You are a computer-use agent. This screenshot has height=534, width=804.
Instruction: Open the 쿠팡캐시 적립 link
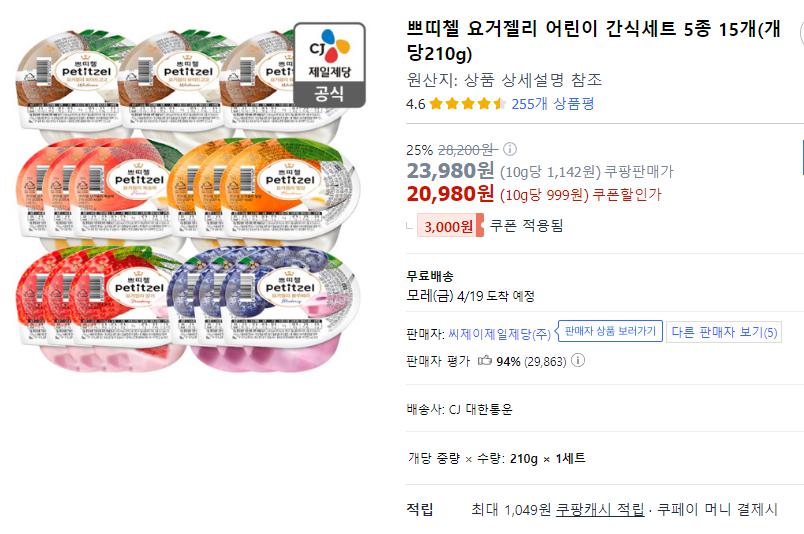(600, 509)
